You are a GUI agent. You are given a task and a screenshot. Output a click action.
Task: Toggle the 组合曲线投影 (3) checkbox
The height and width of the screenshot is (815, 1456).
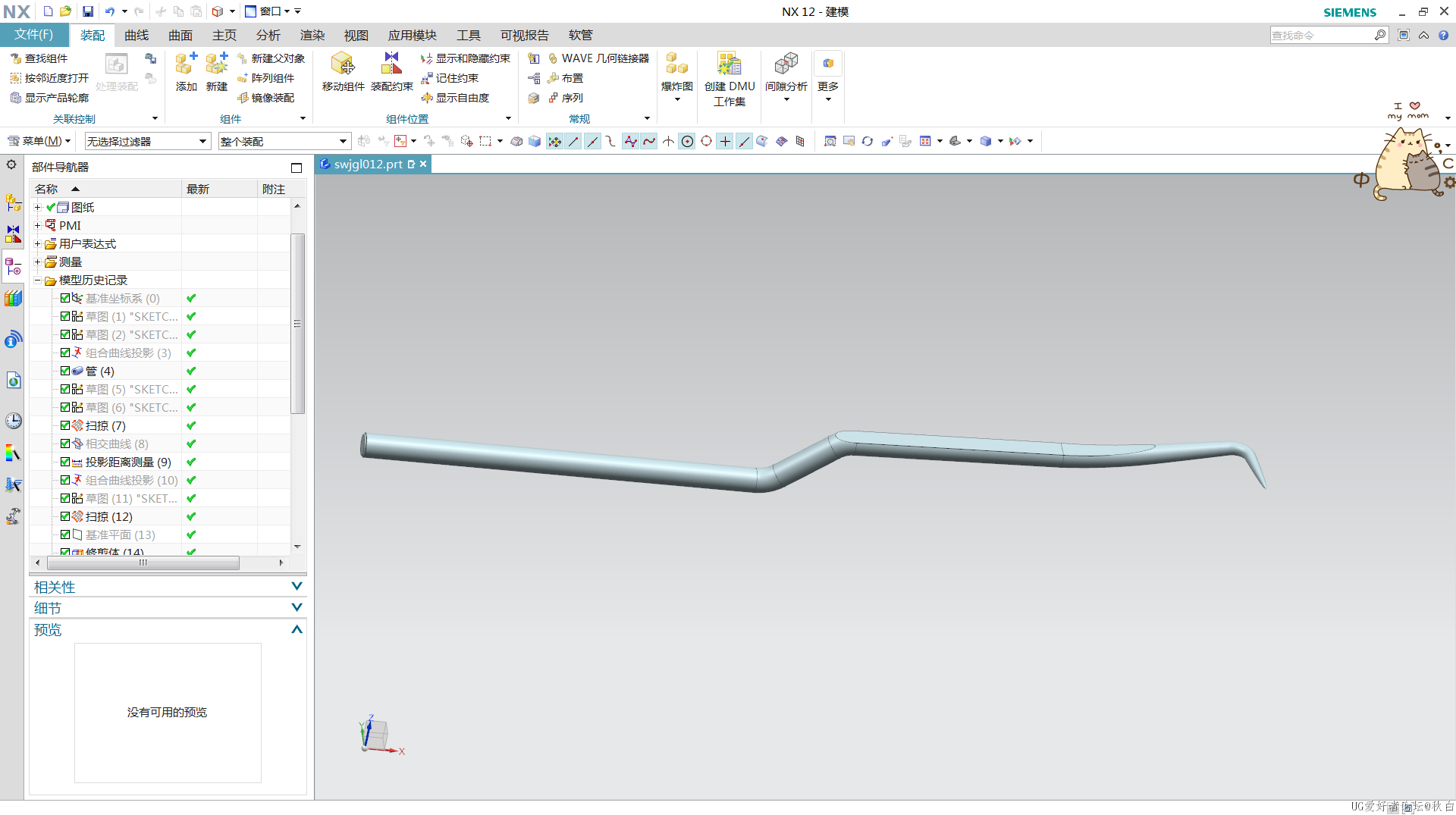coord(65,353)
